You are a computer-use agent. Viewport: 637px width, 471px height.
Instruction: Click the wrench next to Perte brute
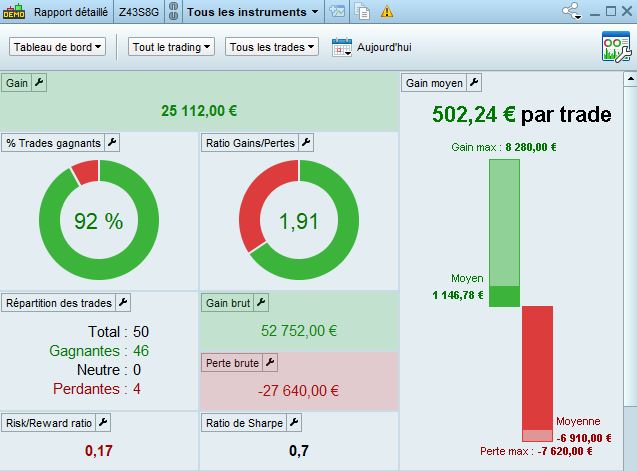pyautogui.click(x=270, y=362)
